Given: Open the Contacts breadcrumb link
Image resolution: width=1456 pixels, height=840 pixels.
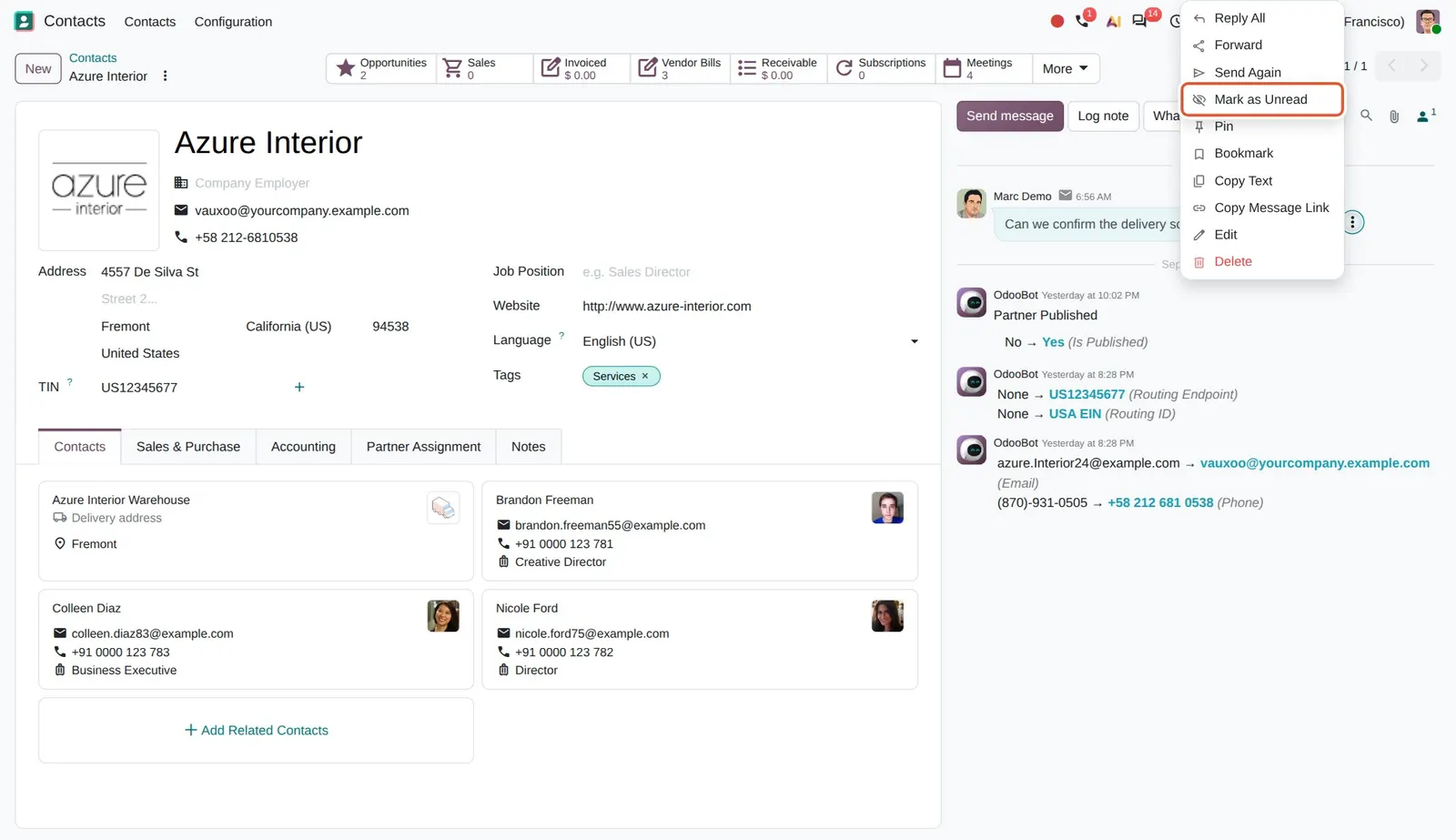Looking at the screenshot, I should (93, 57).
